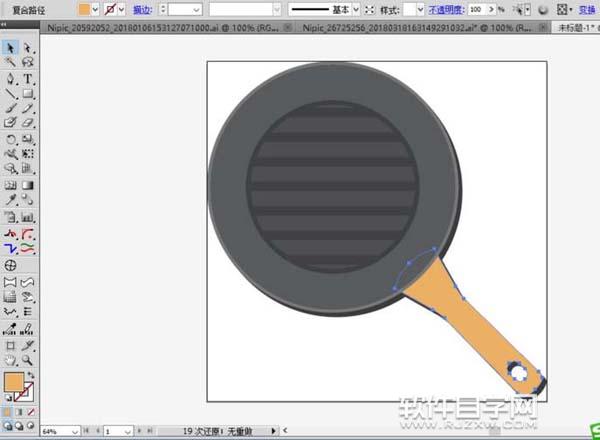This screenshot has width=600, height=440.
Task: Set None mode button below swatches
Action: (31, 412)
